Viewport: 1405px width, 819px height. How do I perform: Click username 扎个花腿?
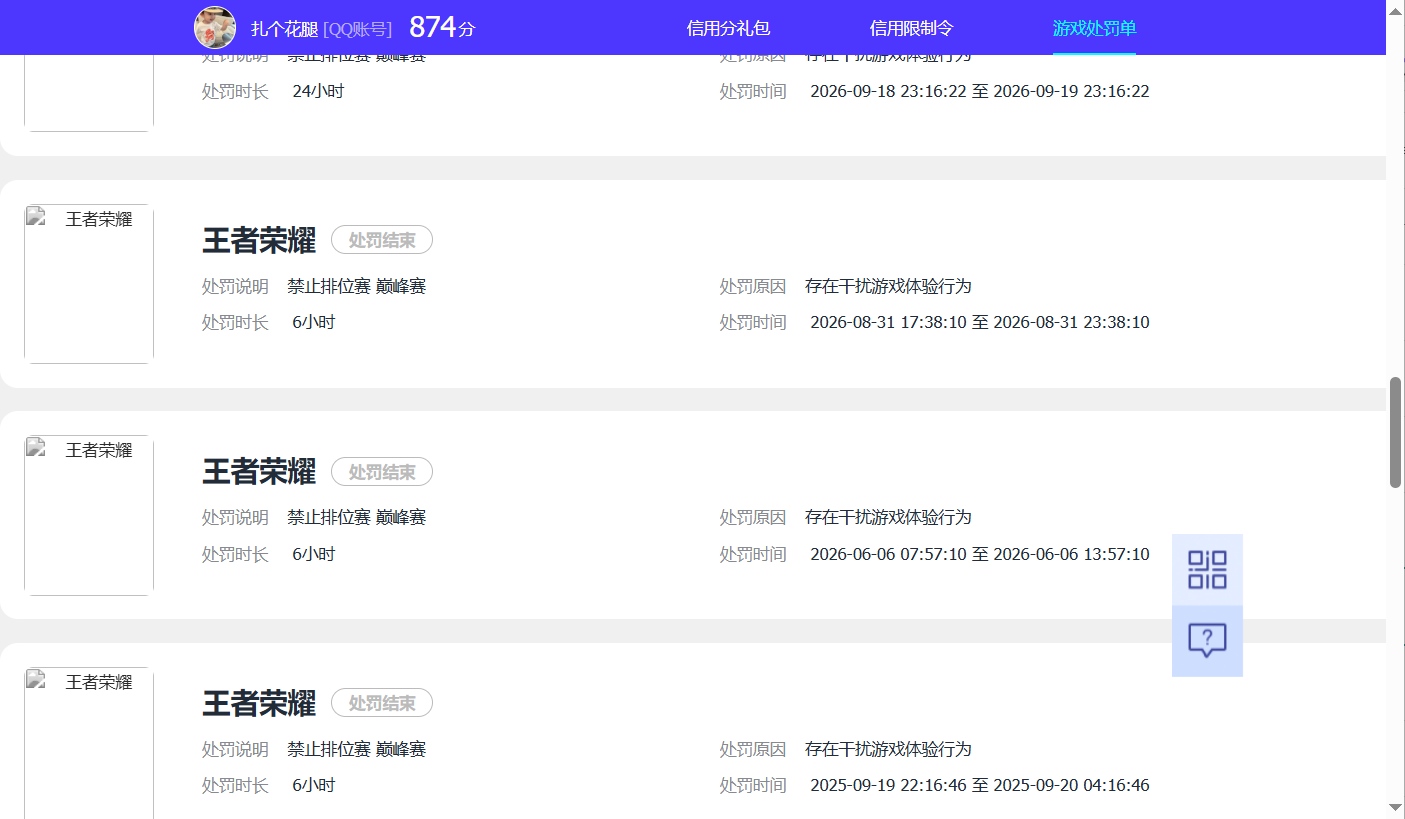click(284, 29)
